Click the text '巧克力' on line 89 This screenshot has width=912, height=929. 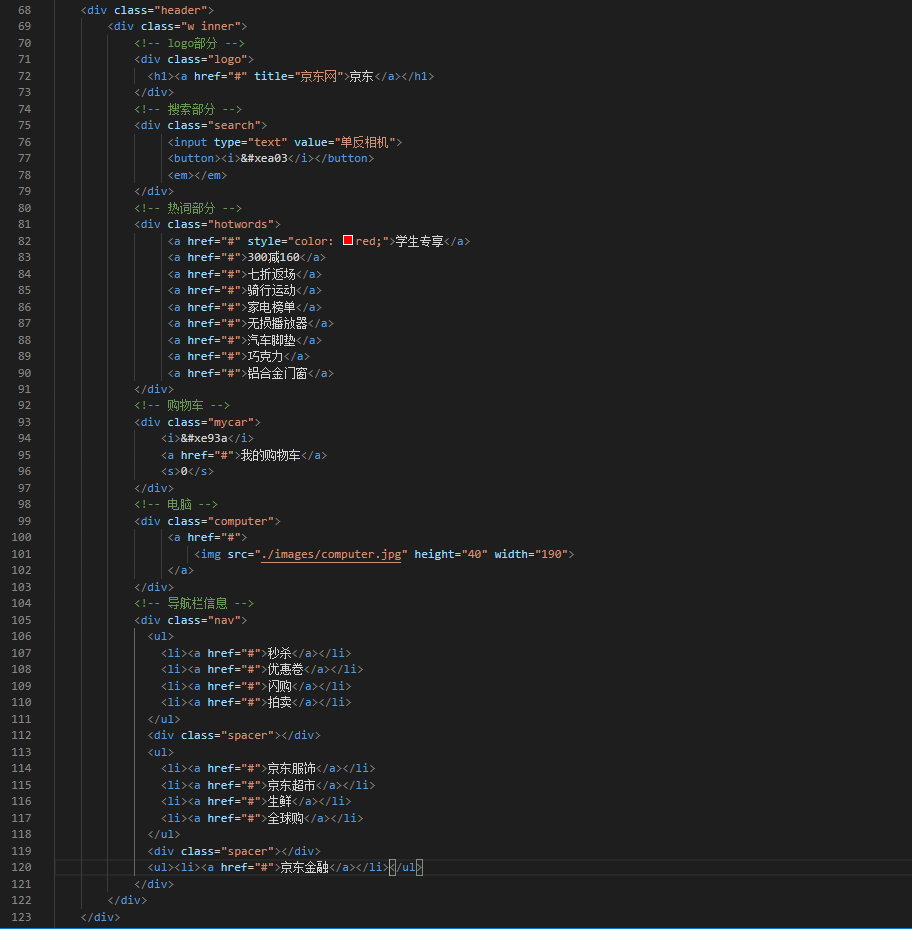(x=265, y=356)
